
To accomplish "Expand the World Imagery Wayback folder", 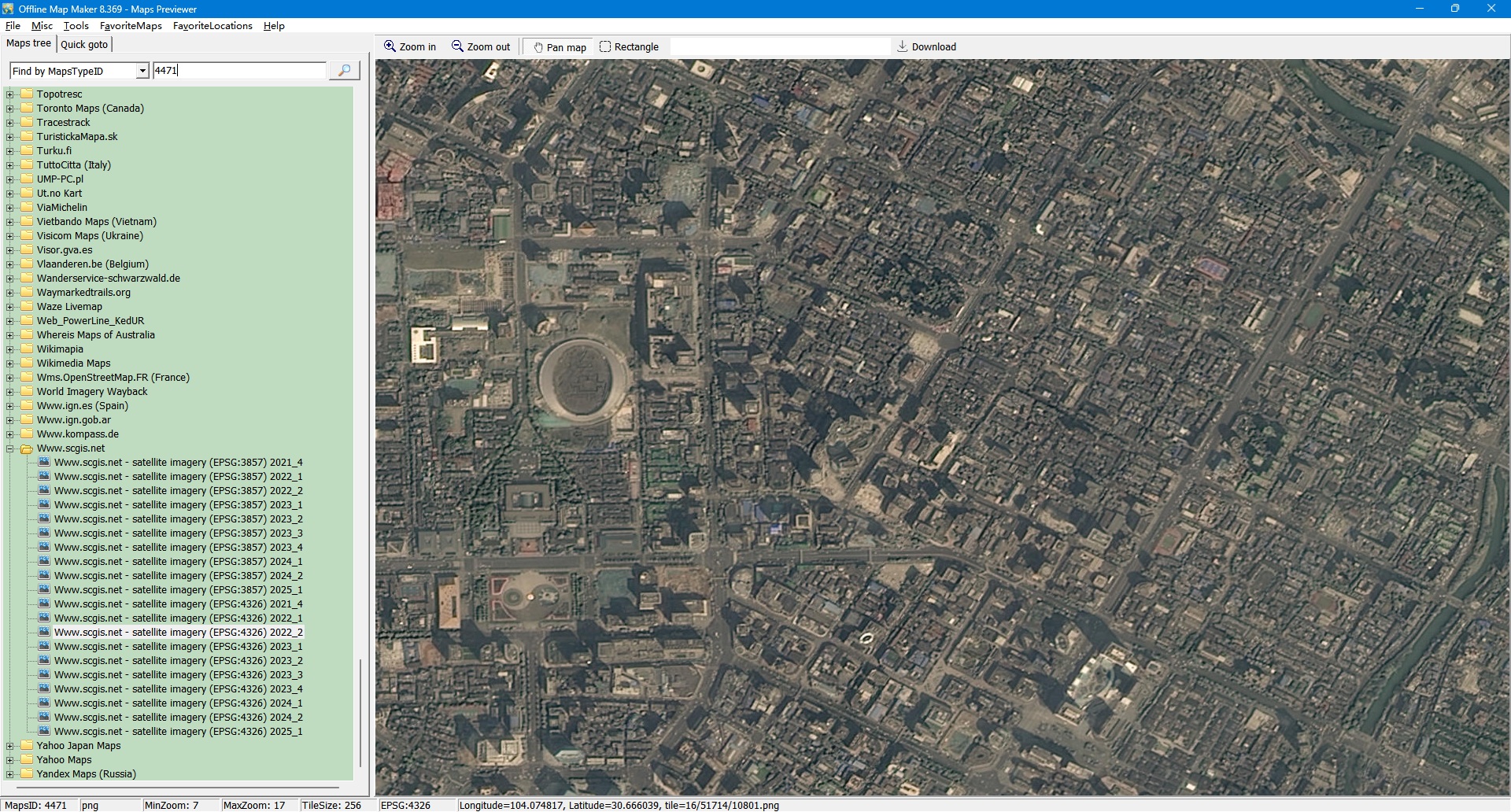I will point(10,392).
